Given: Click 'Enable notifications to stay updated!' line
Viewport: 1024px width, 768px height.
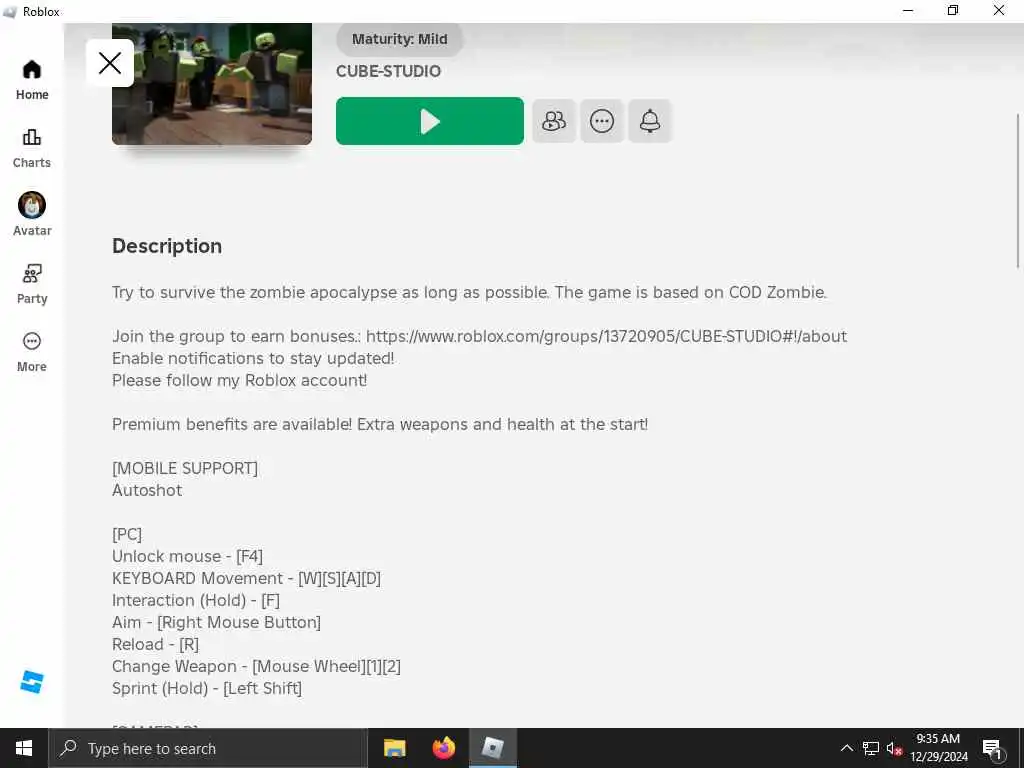Looking at the screenshot, I should tap(253, 359).
